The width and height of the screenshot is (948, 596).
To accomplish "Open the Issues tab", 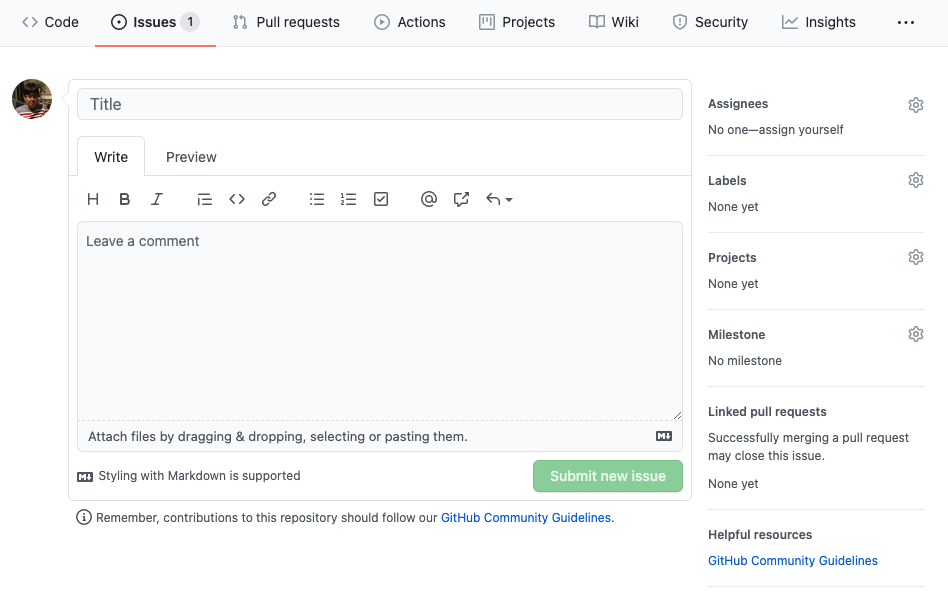I will point(155,22).
